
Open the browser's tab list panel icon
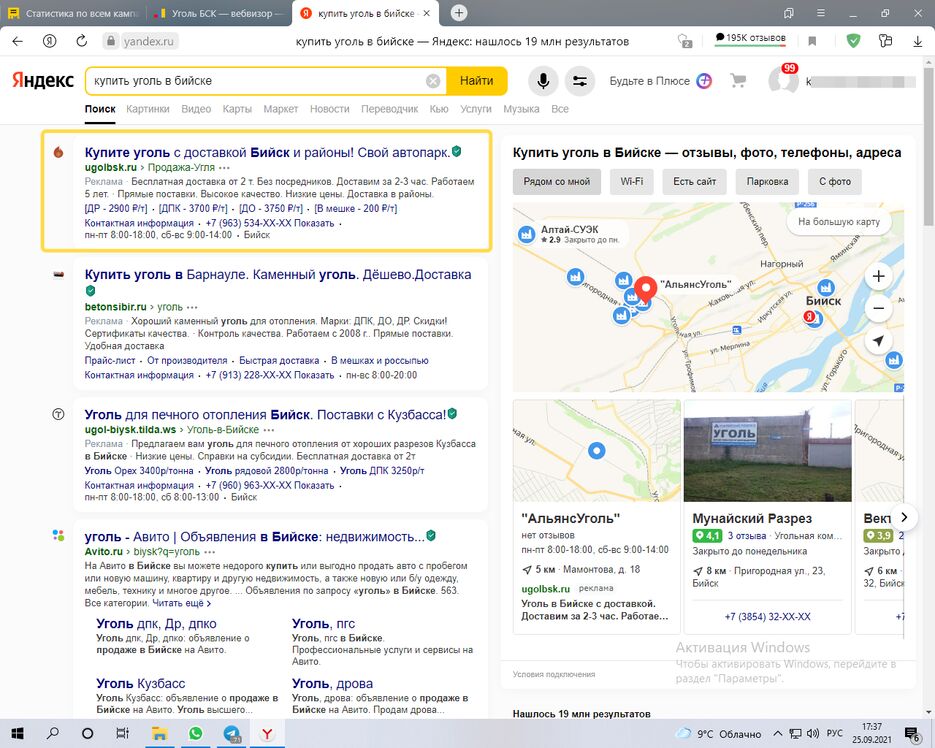(789, 13)
